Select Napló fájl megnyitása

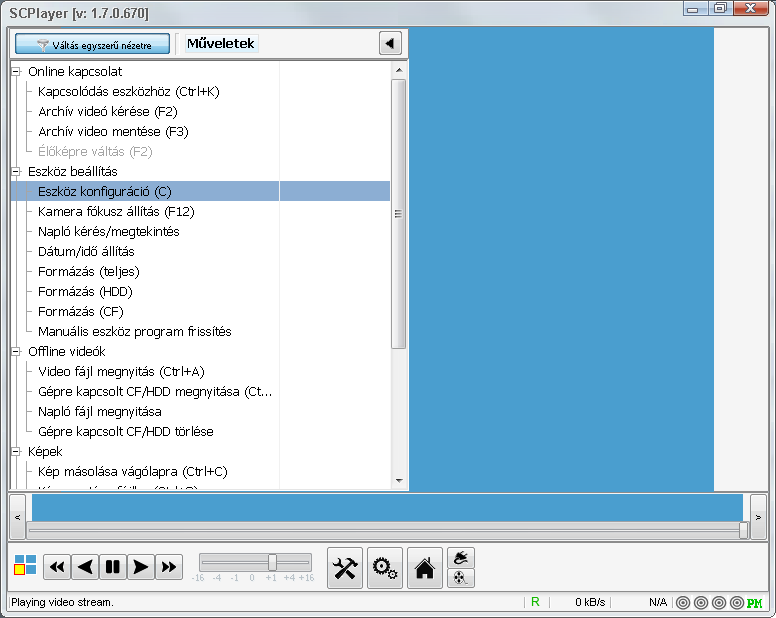click(x=100, y=412)
